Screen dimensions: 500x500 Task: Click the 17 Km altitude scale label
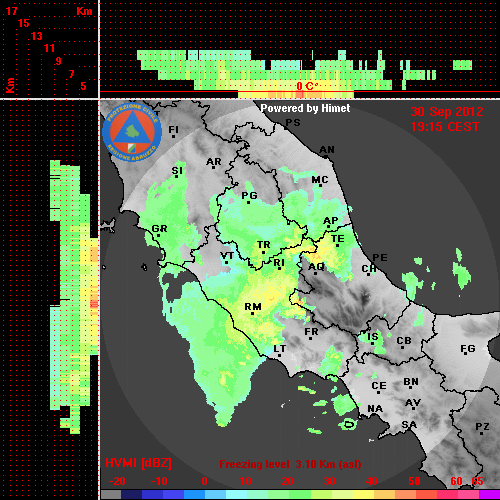11,11
